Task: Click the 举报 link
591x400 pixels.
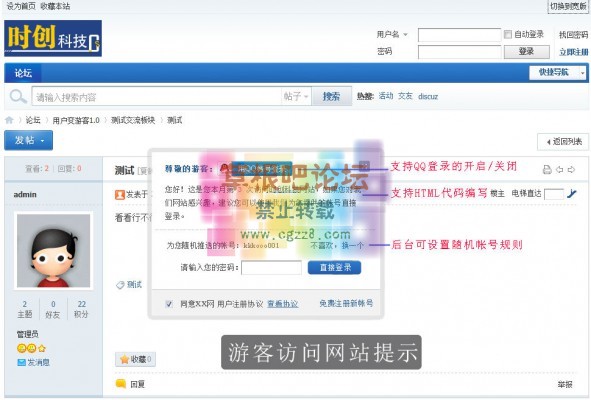Action: tap(565, 384)
